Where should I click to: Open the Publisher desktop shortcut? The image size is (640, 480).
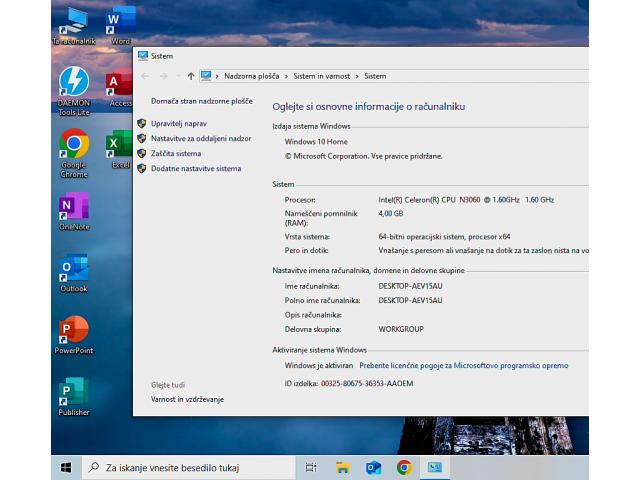coord(74,397)
